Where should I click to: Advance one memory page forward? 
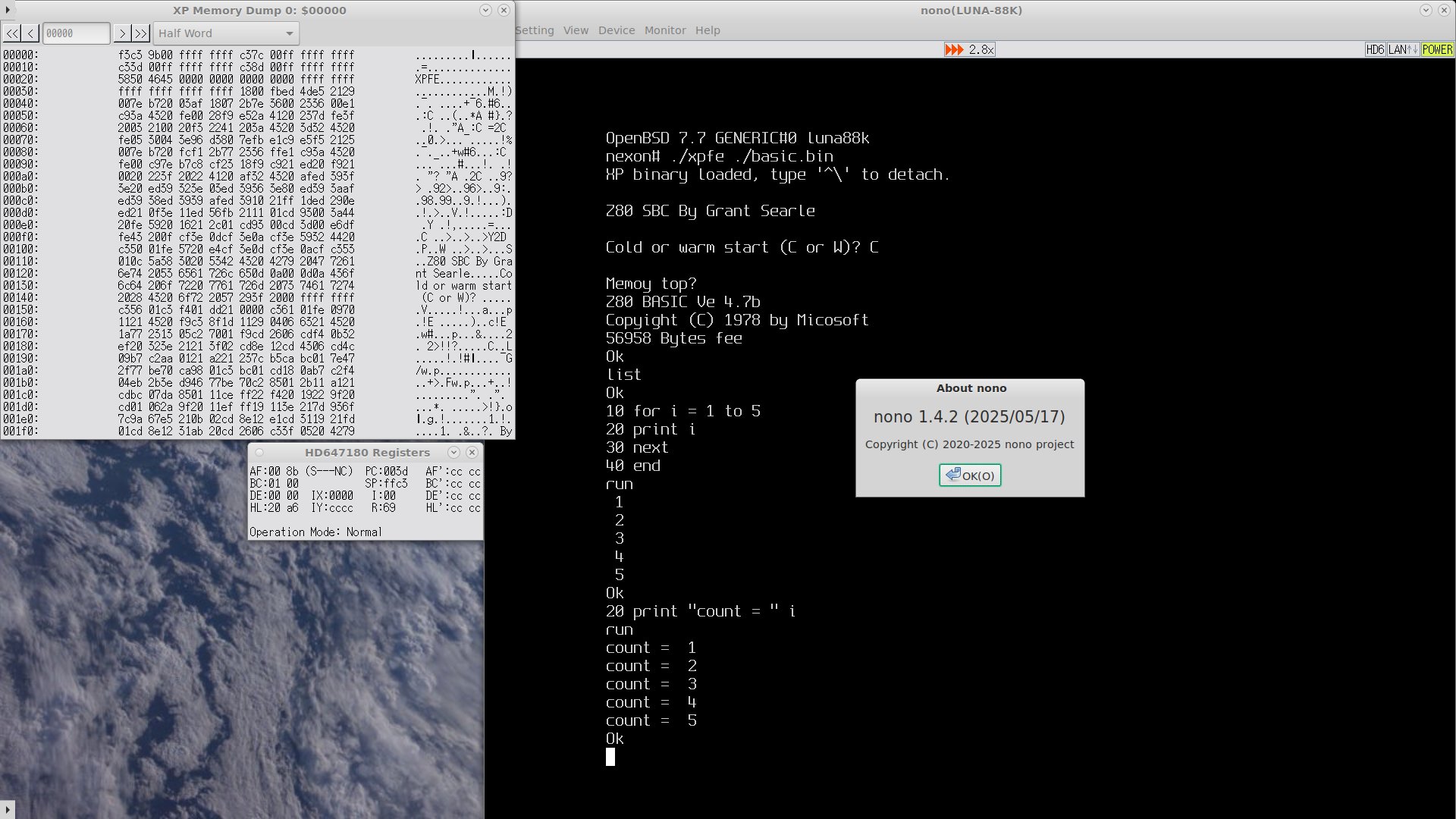click(121, 33)
